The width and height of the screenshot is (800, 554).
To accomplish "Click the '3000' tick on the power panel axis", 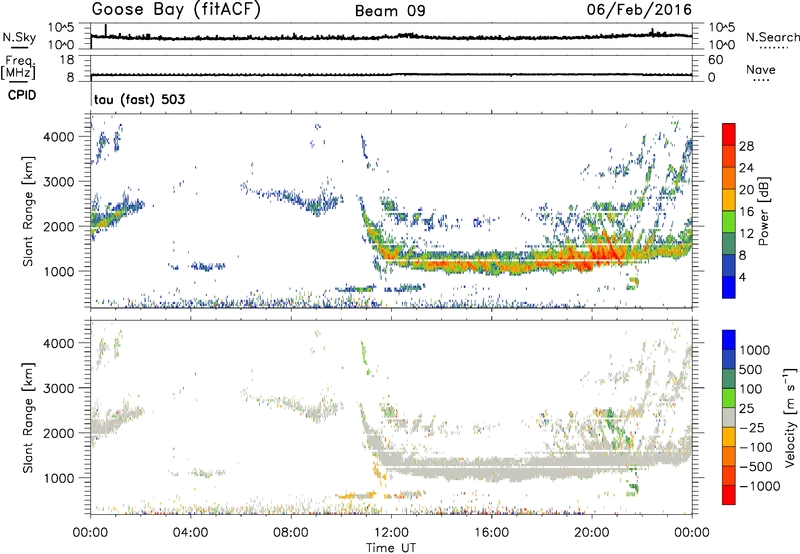I will pyautogui.click(x=59, y=182).
